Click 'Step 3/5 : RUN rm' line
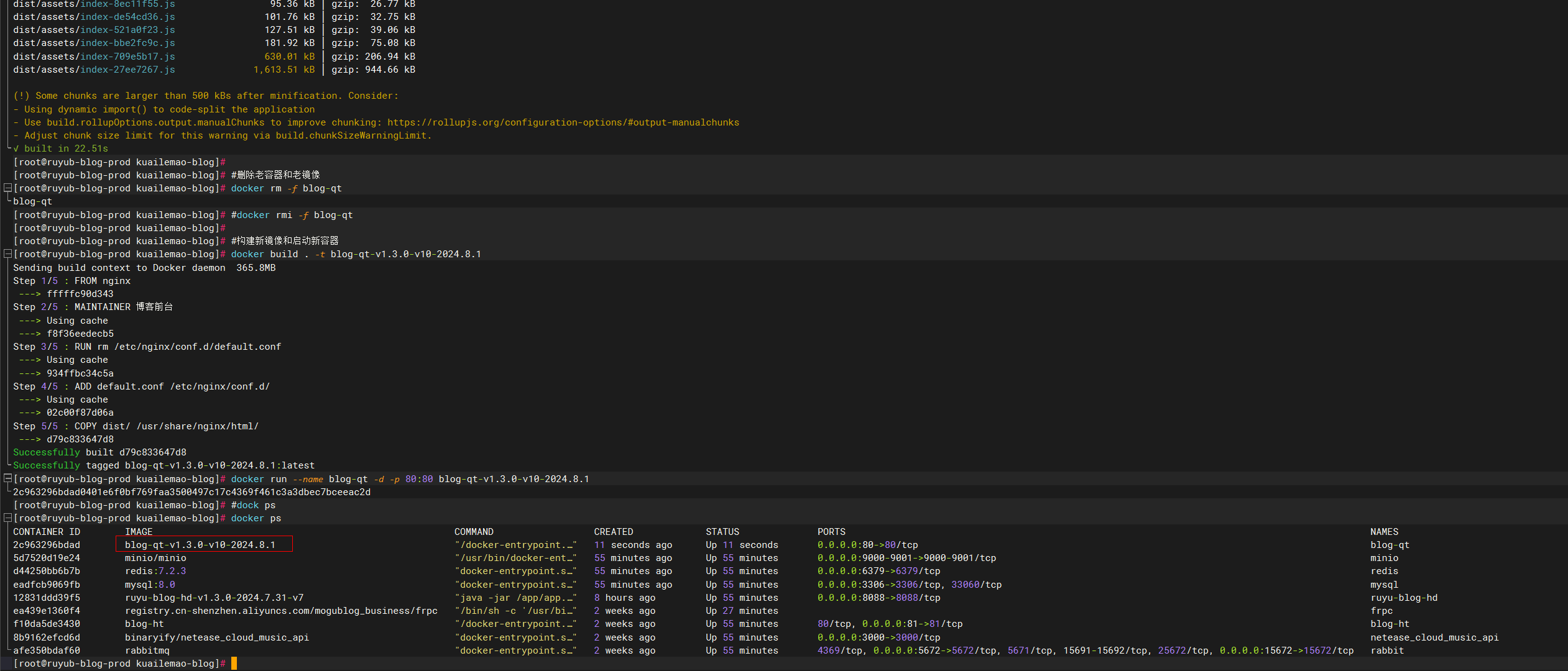 (147, 347)
